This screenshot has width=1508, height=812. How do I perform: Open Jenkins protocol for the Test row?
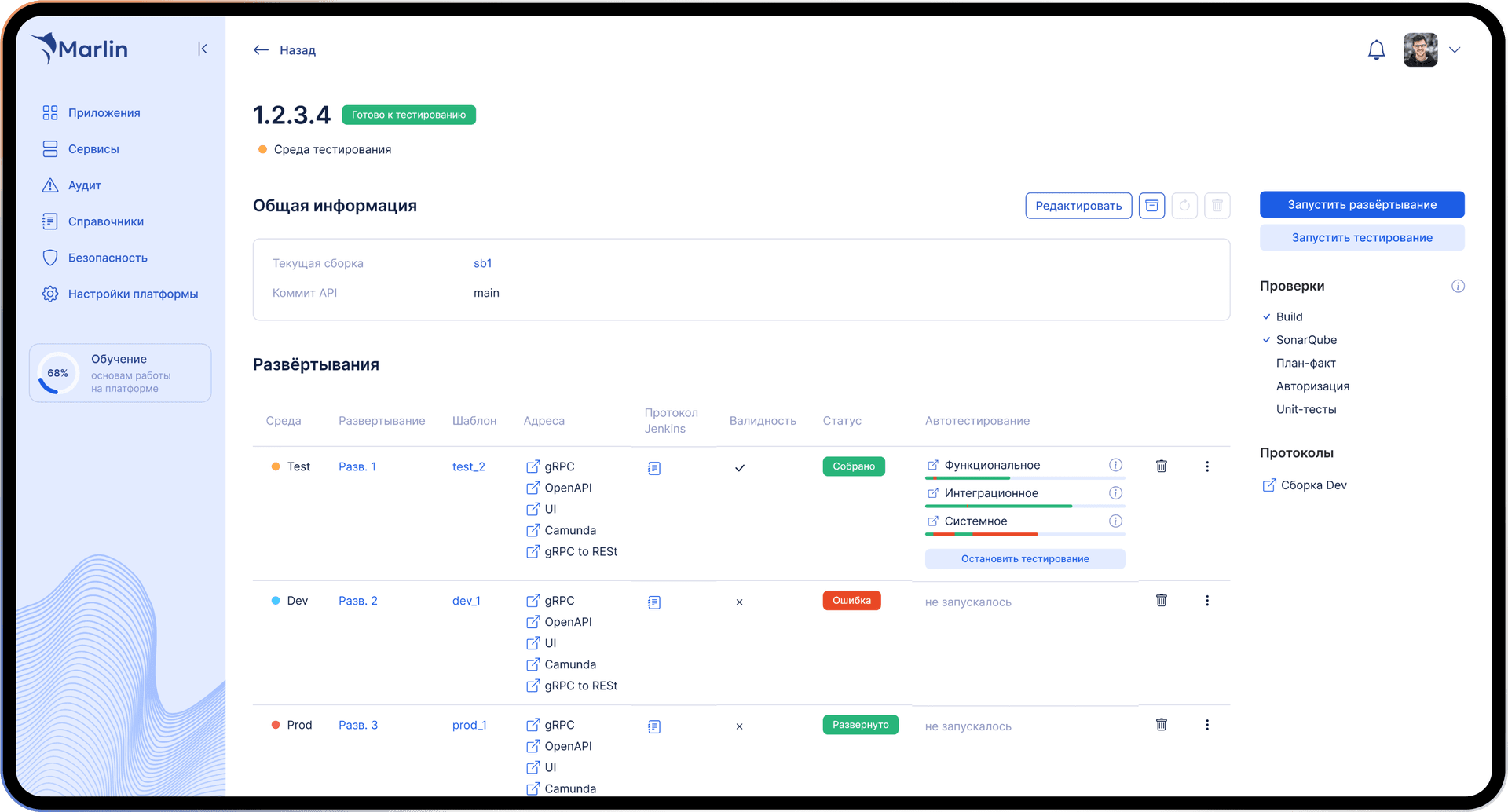pos(654,468)
